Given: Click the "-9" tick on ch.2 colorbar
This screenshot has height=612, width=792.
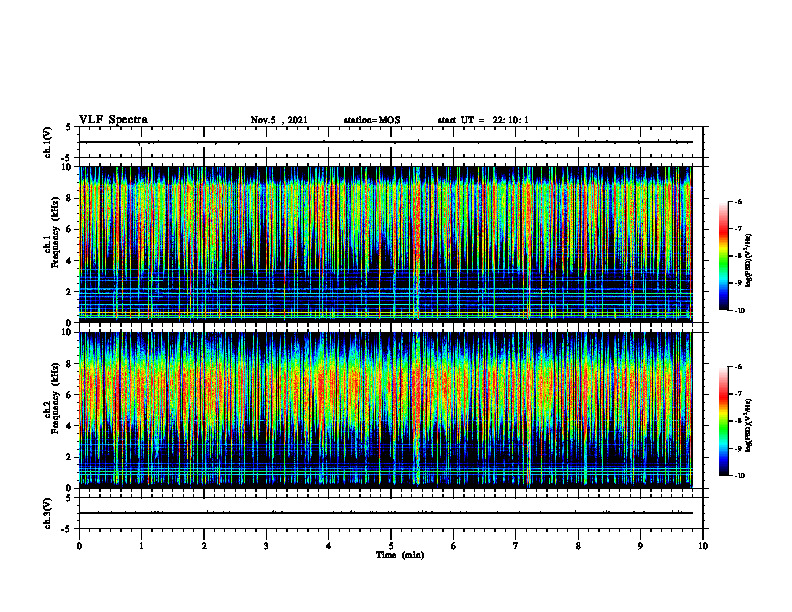Looking at the screenshot, I should (x=738, y=448).
